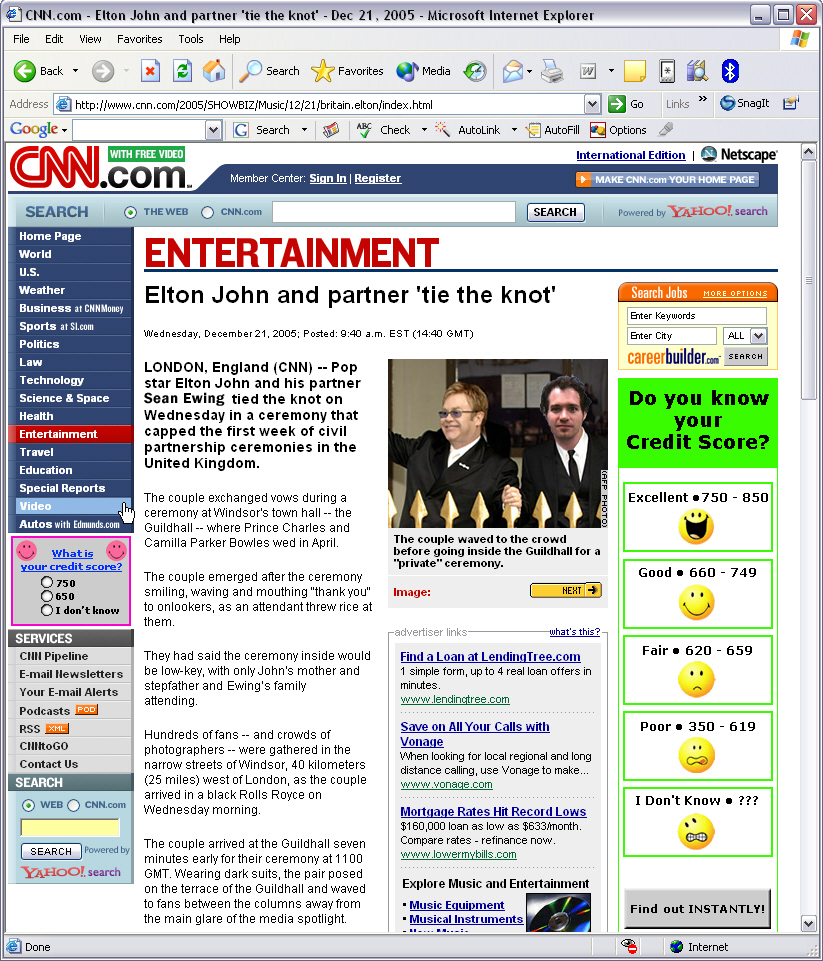Screen dimensions: 823x961
Task: Open Favorites star in toolbar
Action: click(347, 71)
